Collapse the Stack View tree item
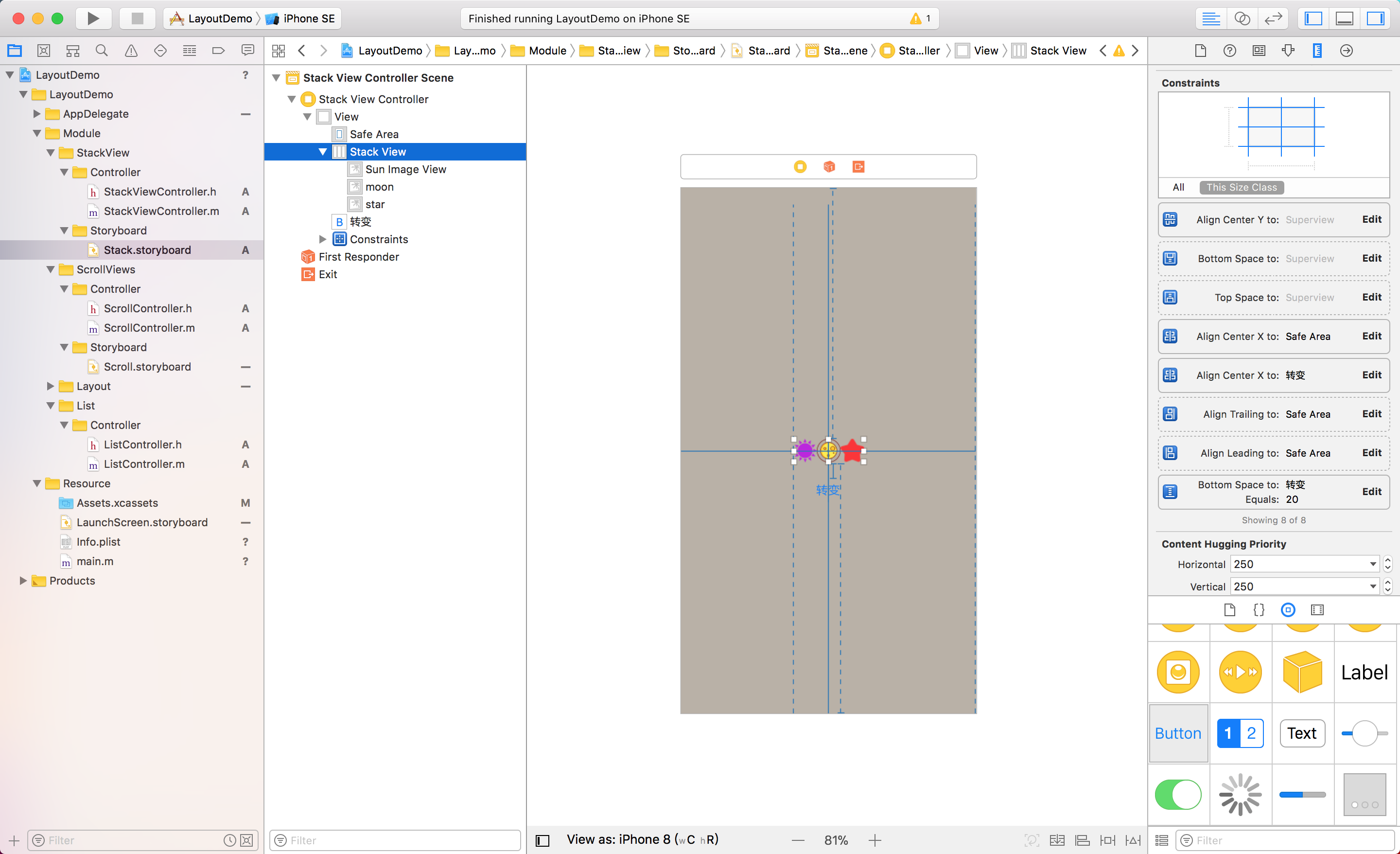Image resolution: width=1400 pixels, height=854 pixels. tap(323, 152)
